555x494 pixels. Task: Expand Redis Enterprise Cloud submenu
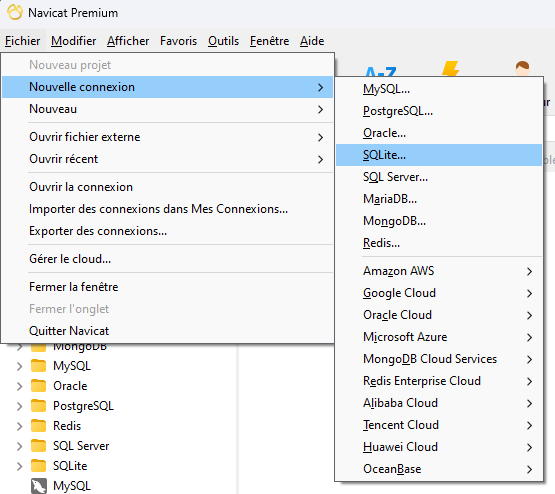[x=439, y=381]
